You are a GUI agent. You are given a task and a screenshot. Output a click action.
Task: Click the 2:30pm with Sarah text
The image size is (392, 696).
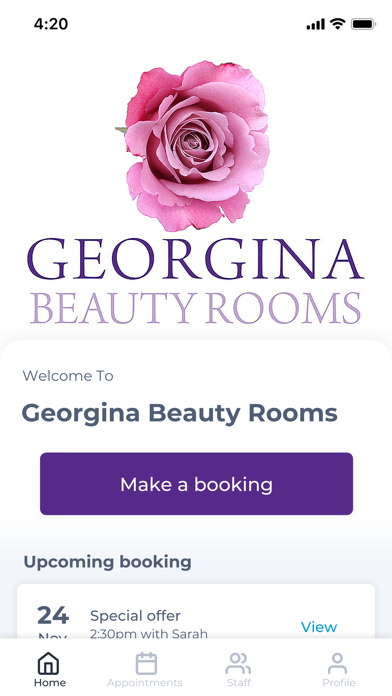pos(149,634)
